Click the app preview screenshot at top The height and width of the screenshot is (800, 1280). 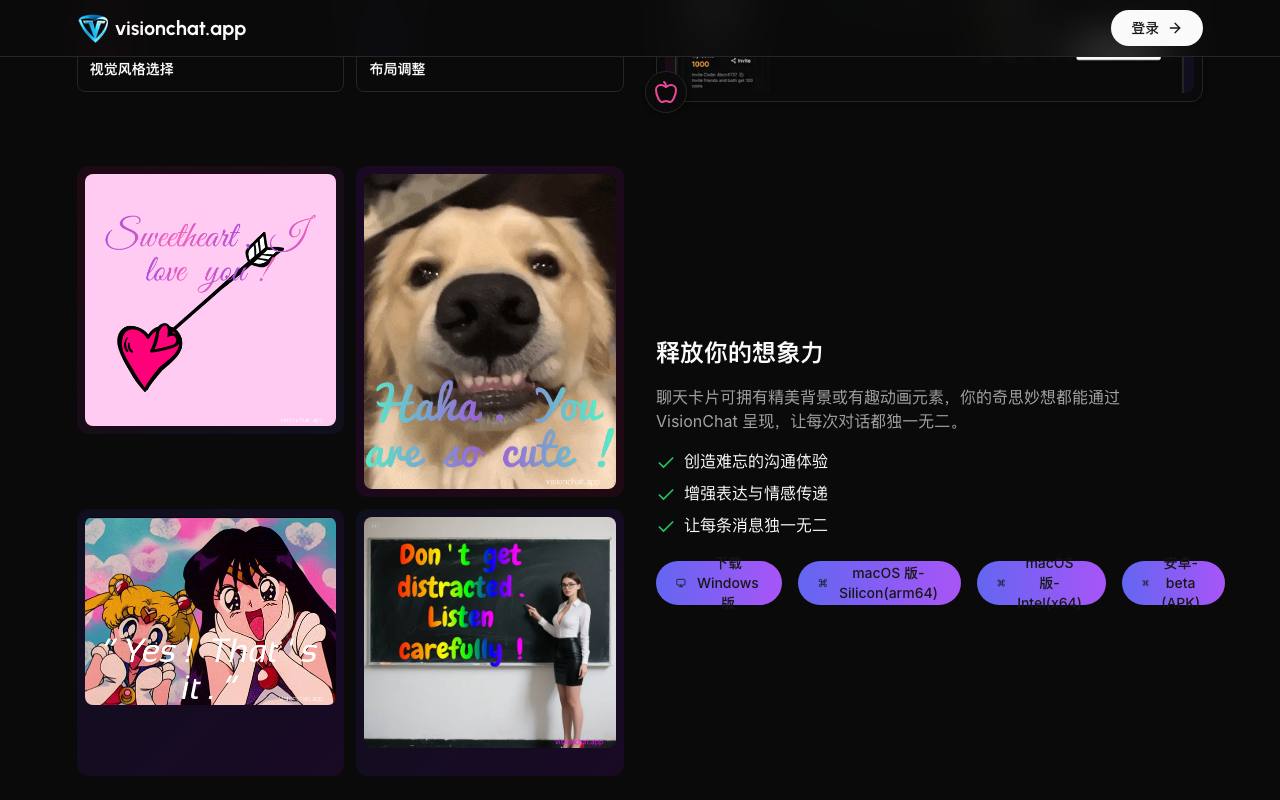(x=929, y=78)
